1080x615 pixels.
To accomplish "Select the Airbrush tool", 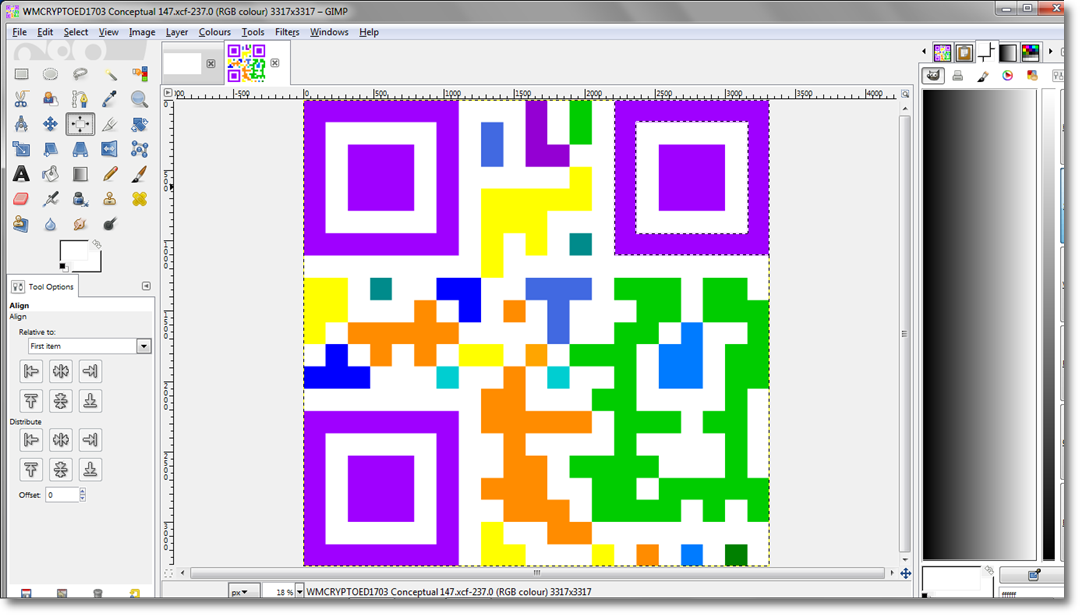I will (50, 199).
